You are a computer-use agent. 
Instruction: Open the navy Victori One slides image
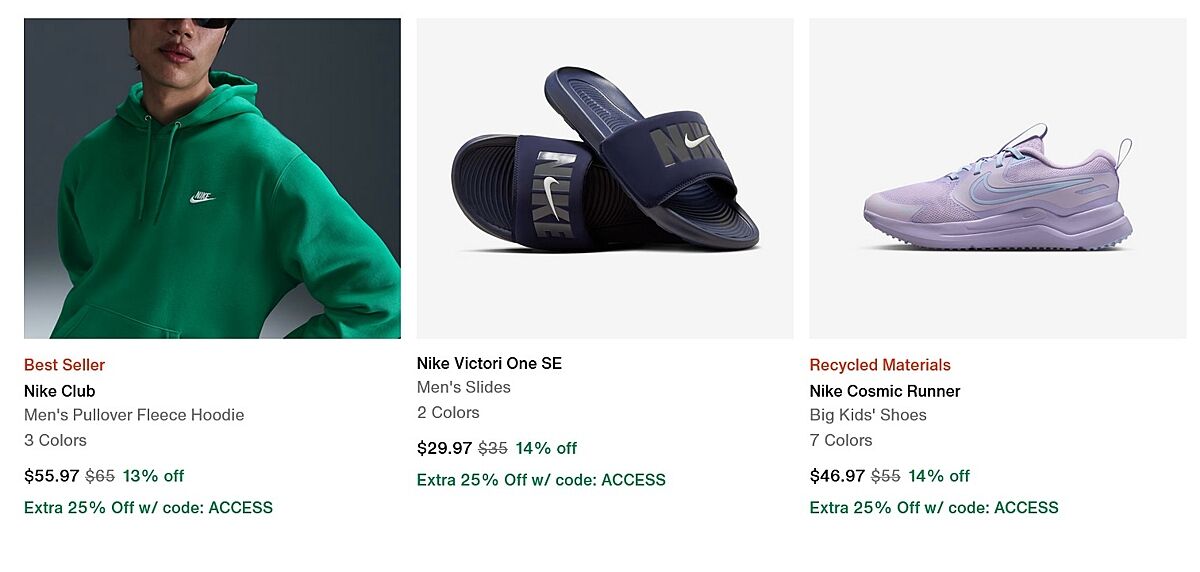604,178
